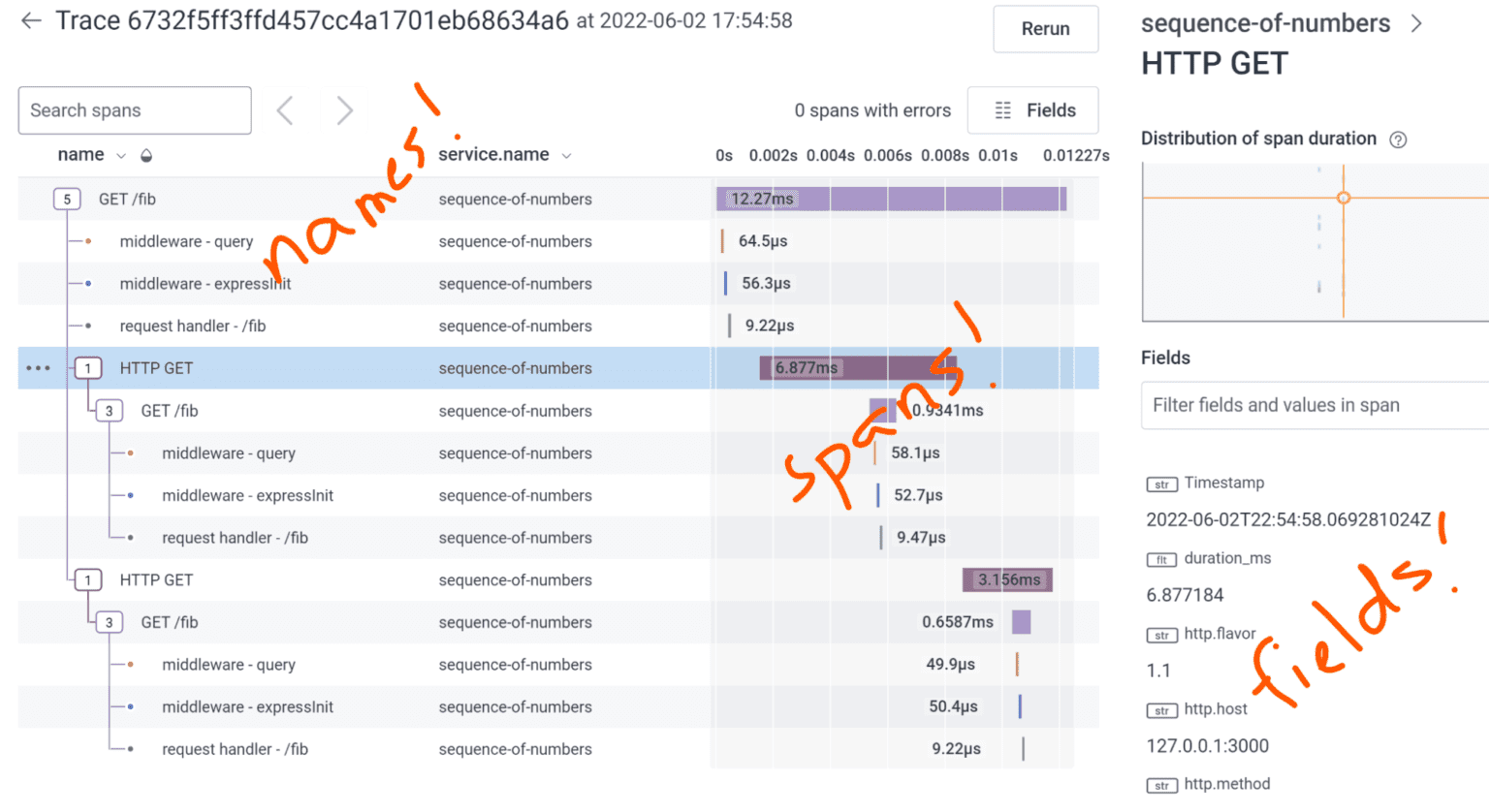1489x812 pixels.
Task: Collapse the root GET /fib span with 5 children
Action: 67,200
